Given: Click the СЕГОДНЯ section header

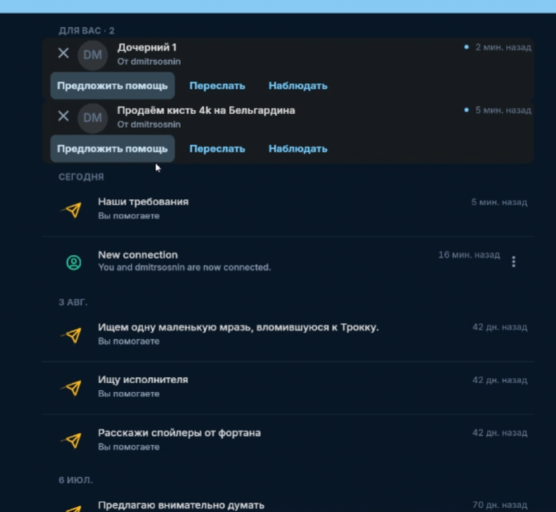Looking at the screenshot, I should [x=81, y=177].
